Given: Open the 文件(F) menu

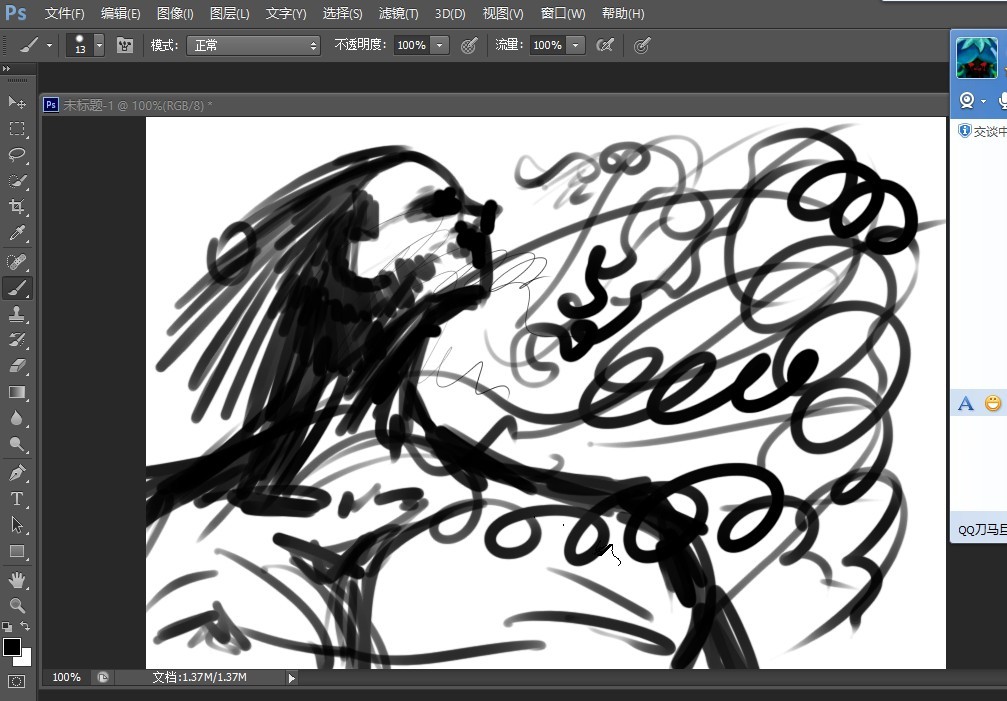Looking at the screenshot, I should click(x=65, y=13).
